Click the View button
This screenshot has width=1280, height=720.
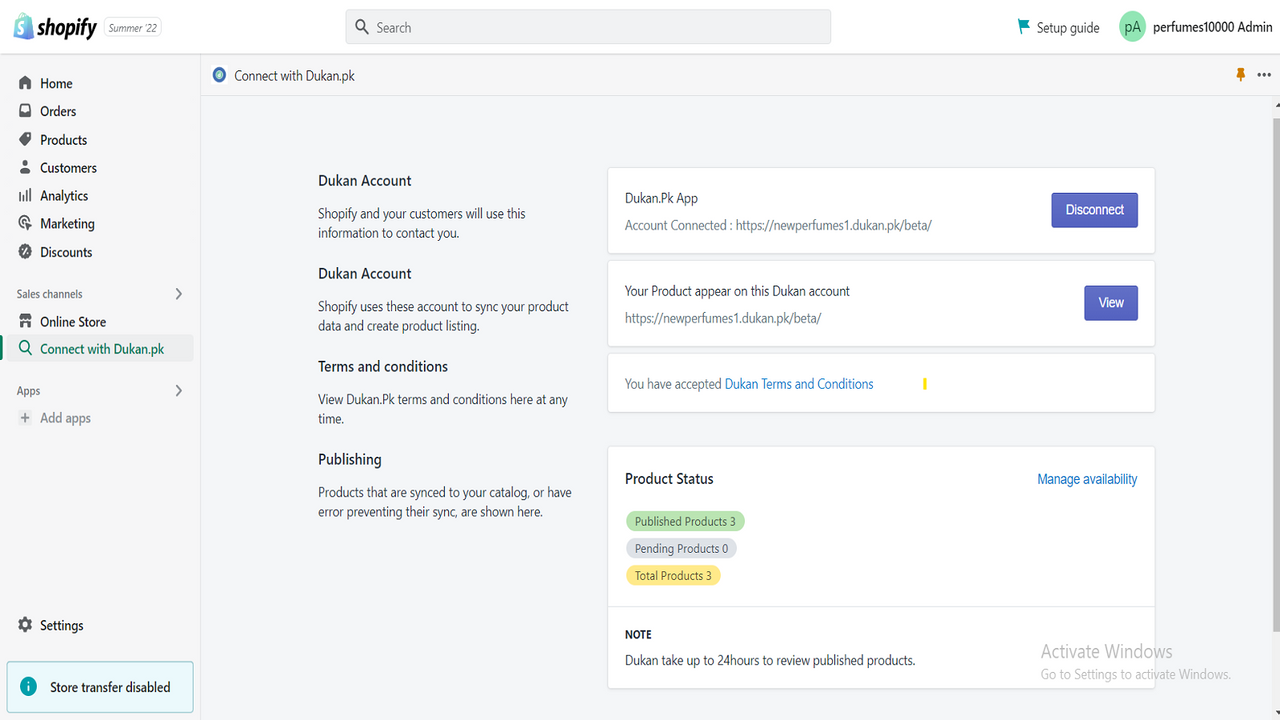point(1111,303)
